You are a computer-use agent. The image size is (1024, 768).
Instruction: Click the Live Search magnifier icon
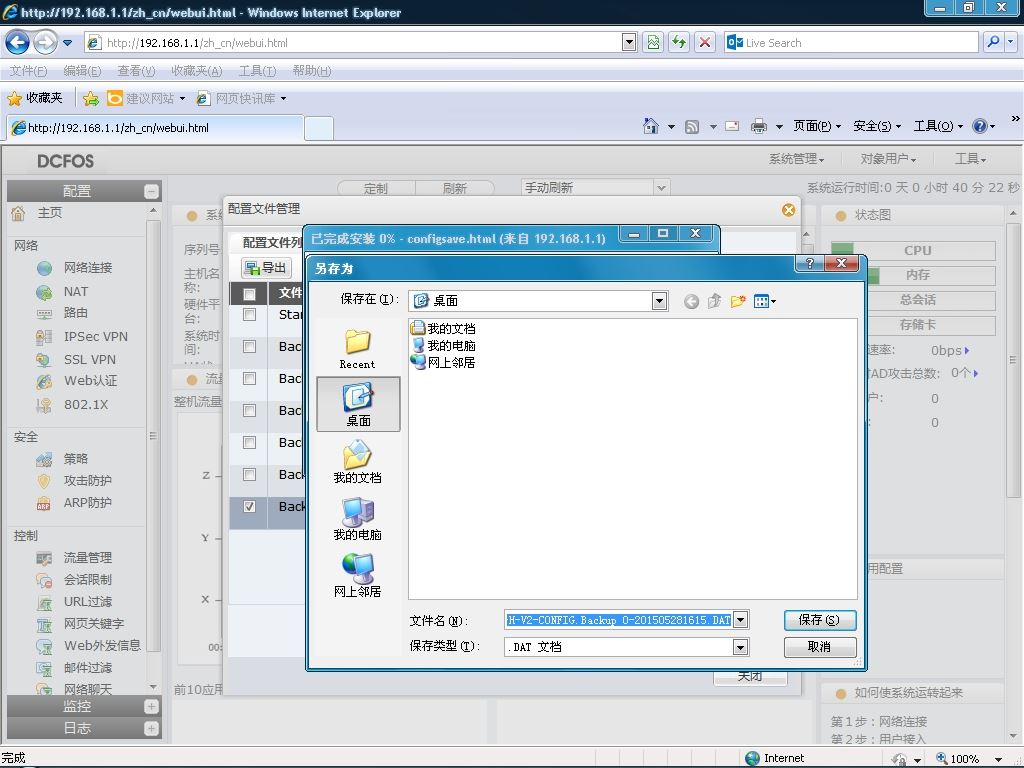coord(993,42)
